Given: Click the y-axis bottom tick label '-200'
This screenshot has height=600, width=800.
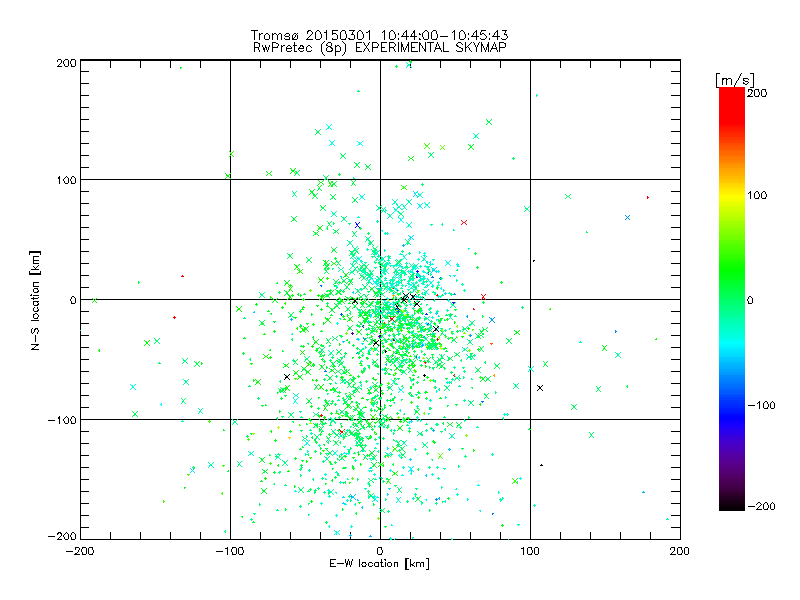Looking at the screenshot, I should (x=62, y=537).
